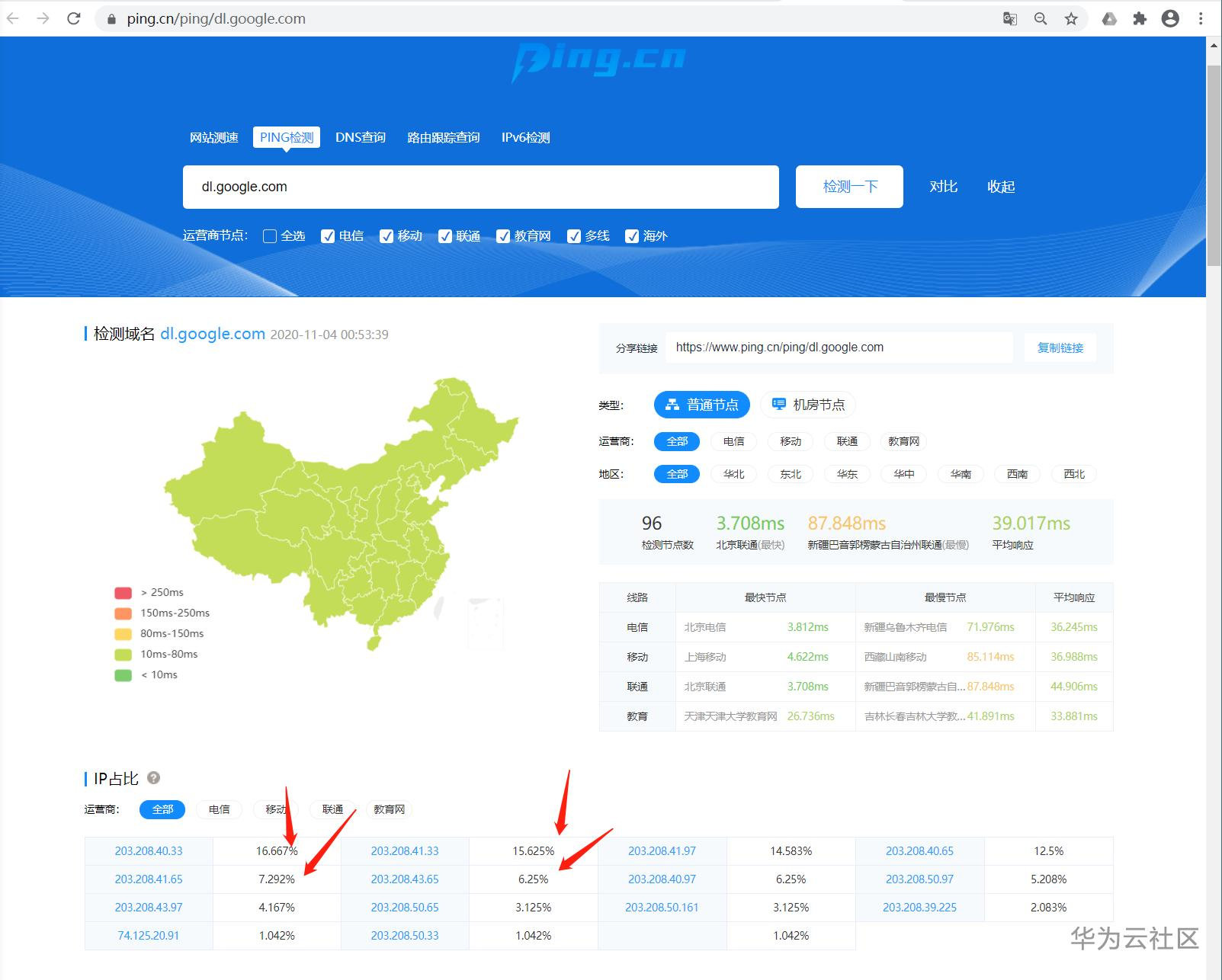This screenshot has width=1222, height=980.
Task: Open IP link 203.208.50.161
Action: click(x=662, y=908)
